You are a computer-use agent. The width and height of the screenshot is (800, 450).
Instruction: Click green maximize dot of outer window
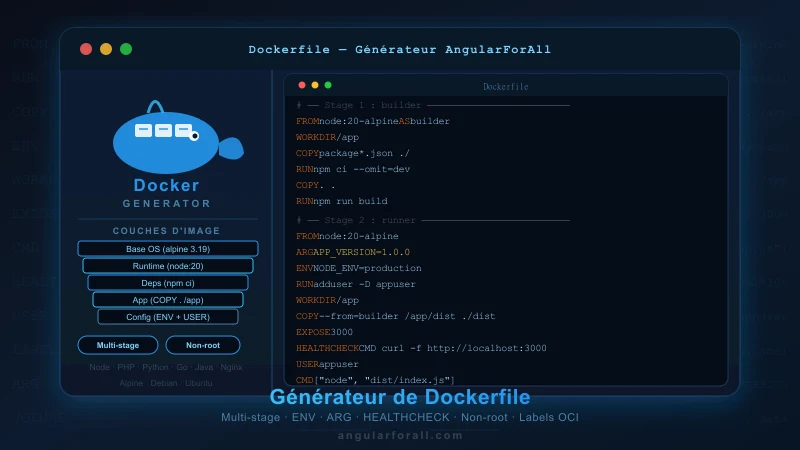point(126,49)
